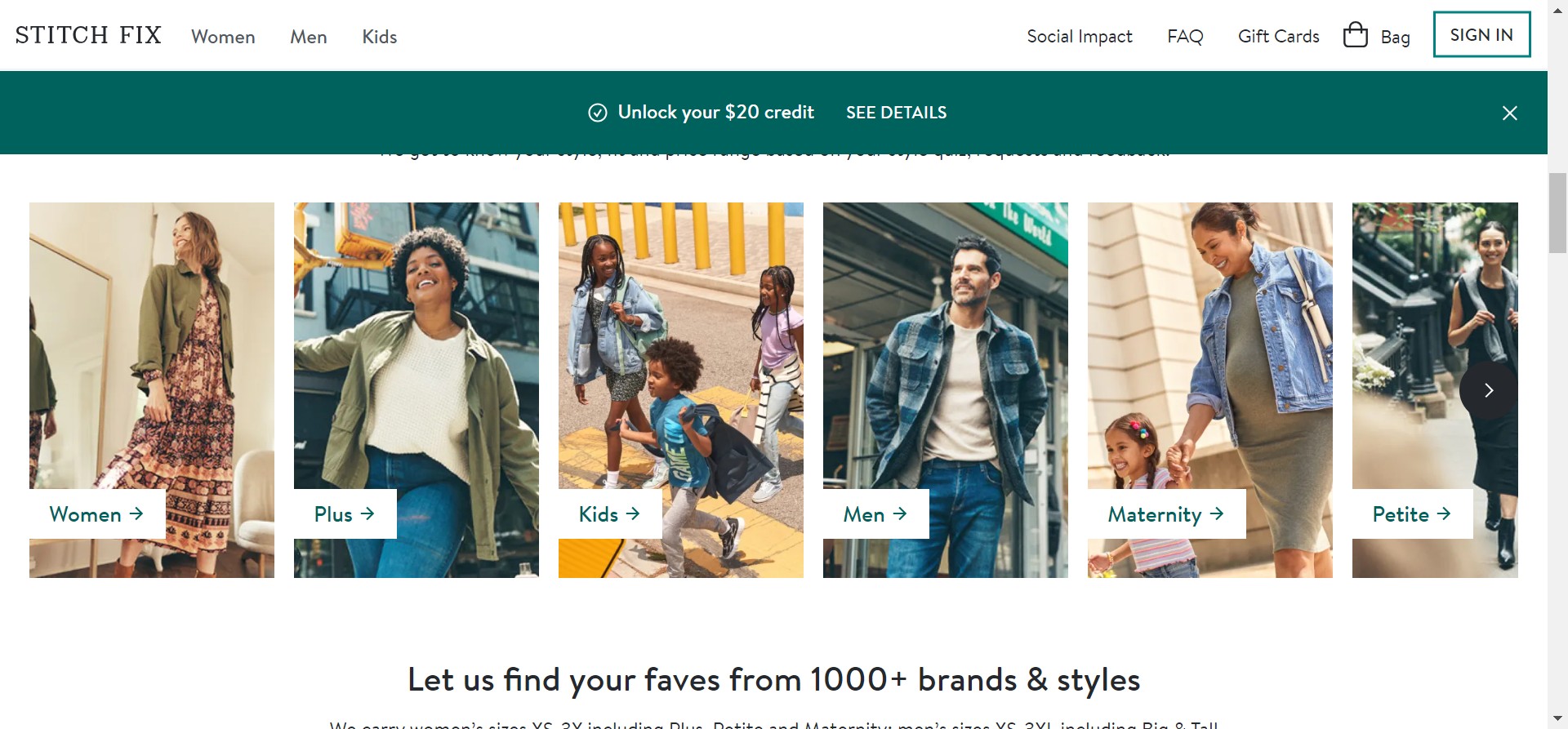
Task: Click the page's vertical scrollbar thumb
Action: point(1557,212)
